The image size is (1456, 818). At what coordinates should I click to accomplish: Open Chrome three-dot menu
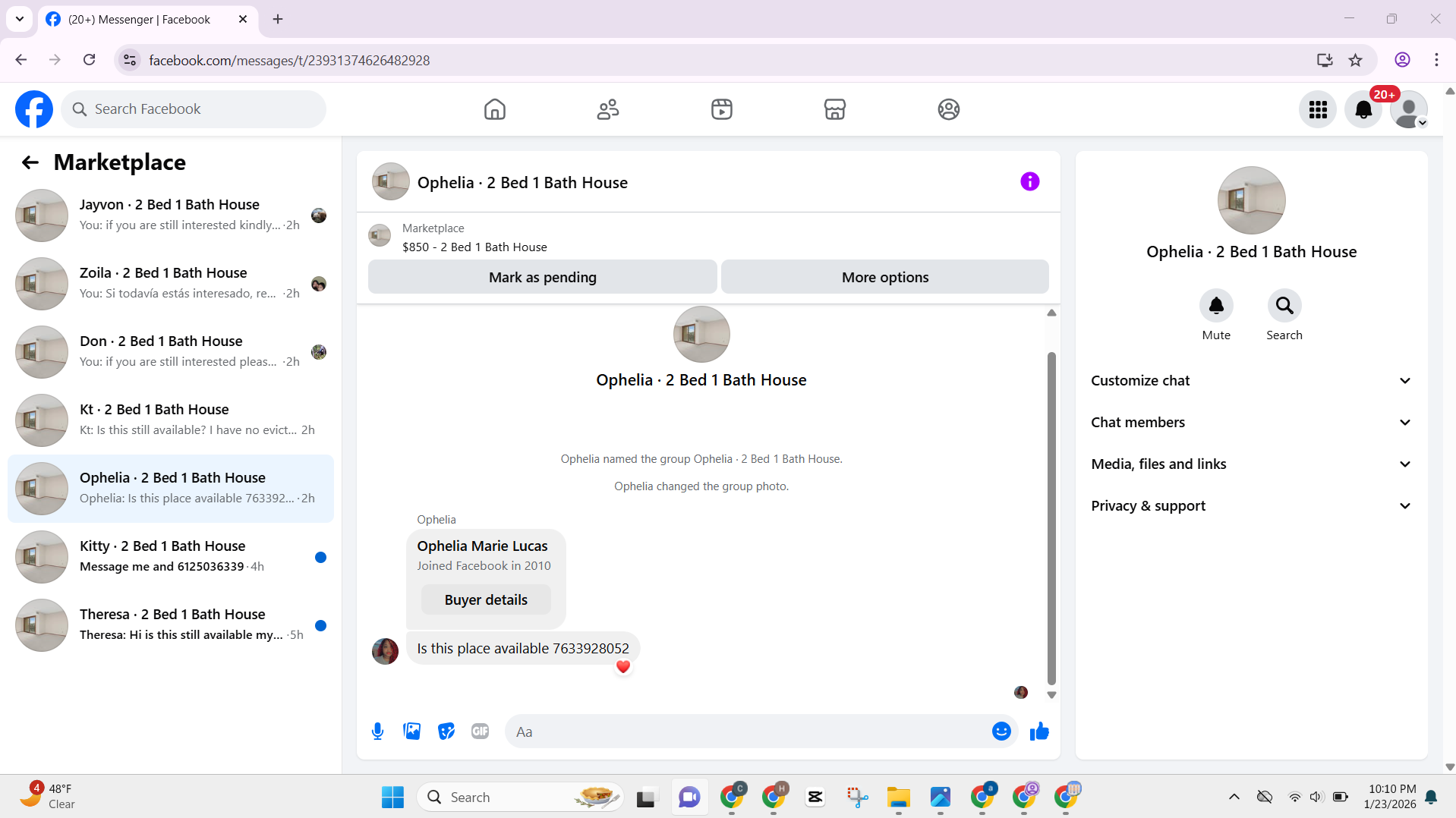pos(1436,60)
